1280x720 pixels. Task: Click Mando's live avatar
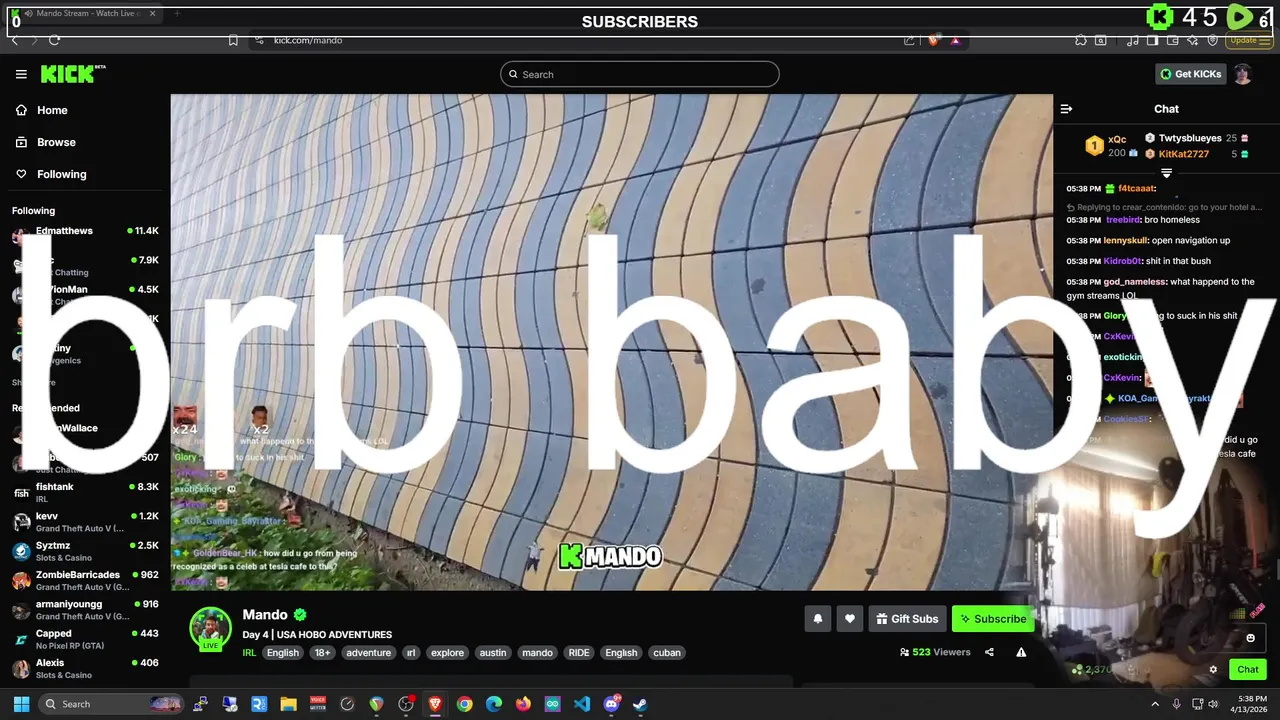pos(211,629)
